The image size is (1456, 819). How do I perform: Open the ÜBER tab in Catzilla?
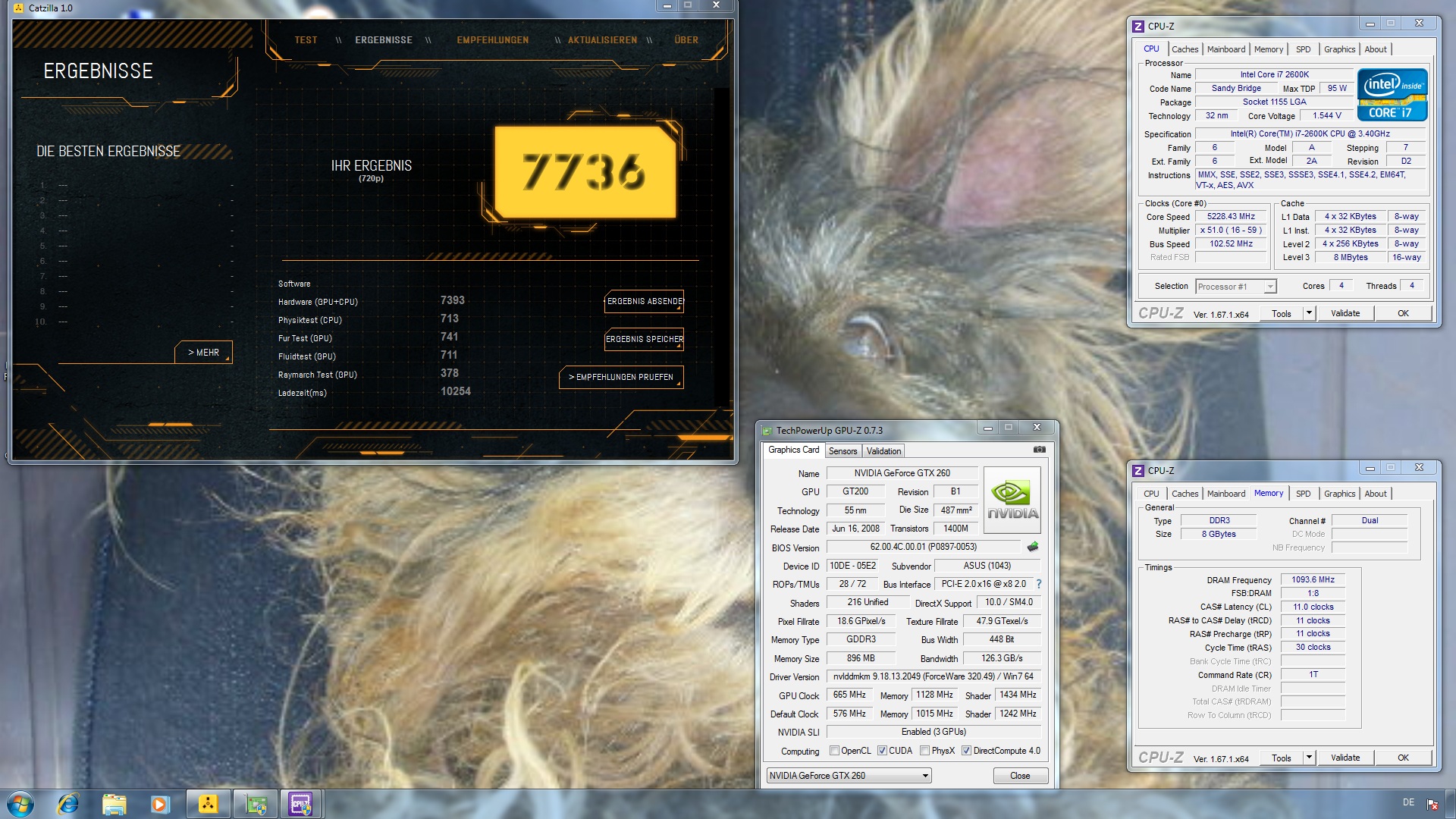[x=686, y=40]
